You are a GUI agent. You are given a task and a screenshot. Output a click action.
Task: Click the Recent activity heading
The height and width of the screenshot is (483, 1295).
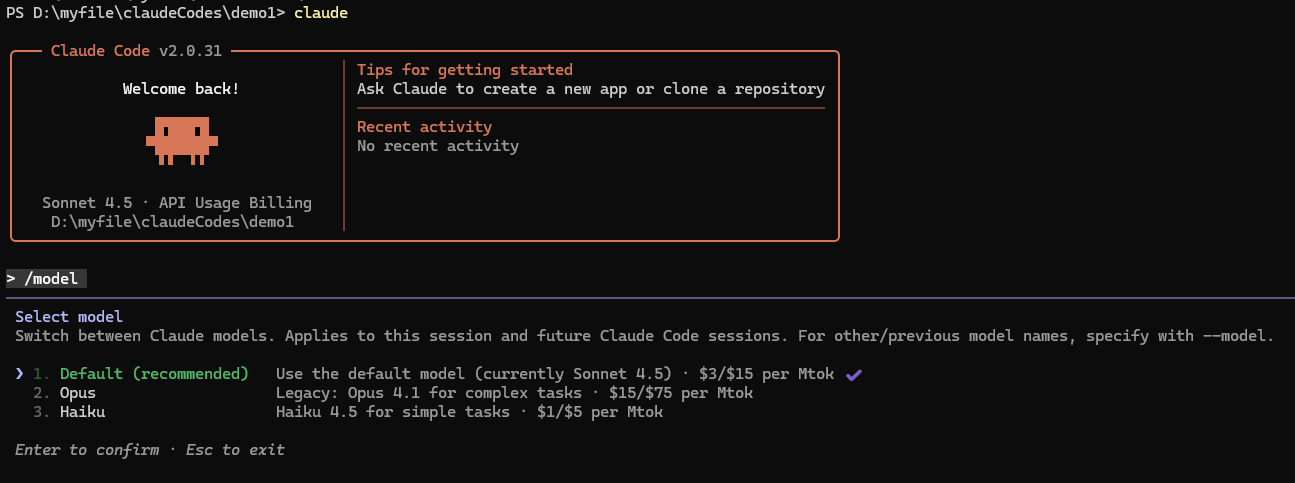pos(424,127)
